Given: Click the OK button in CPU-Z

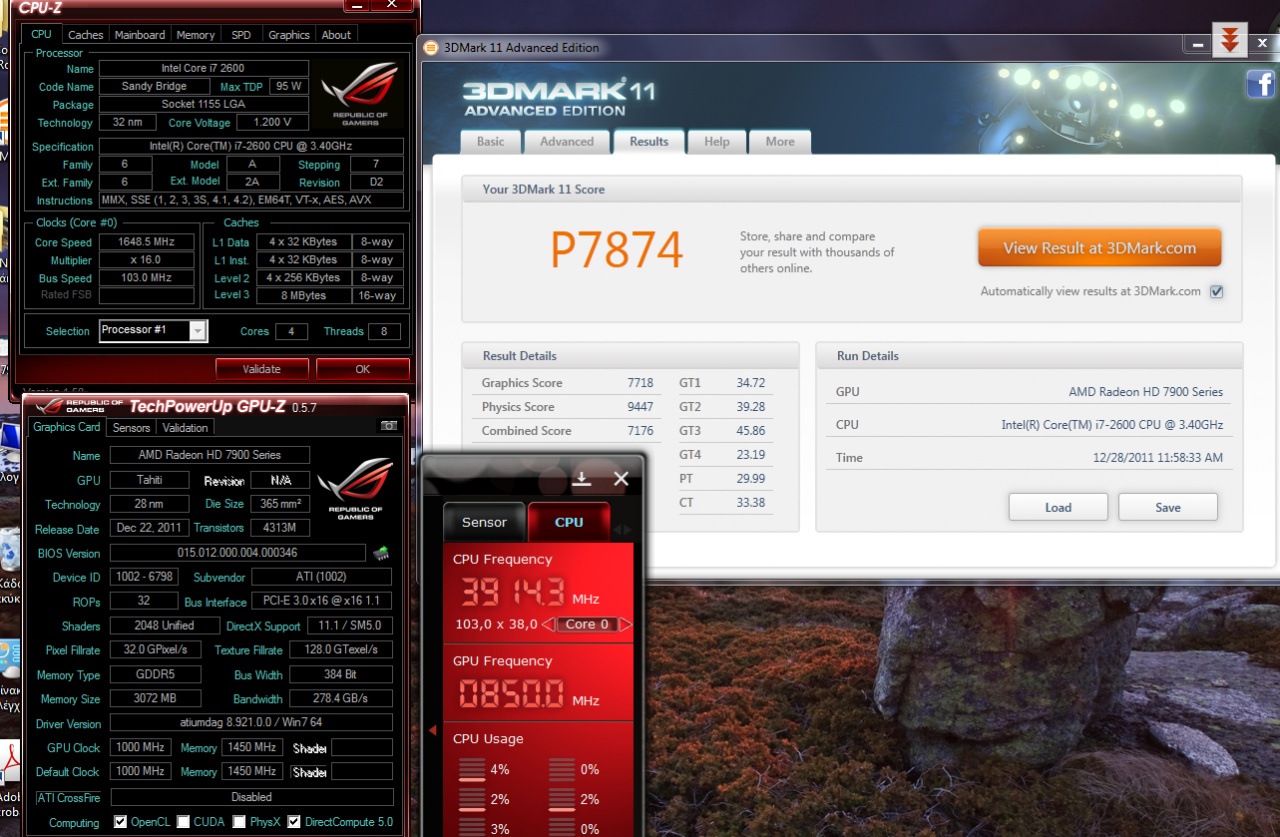Looking at the screenshot, I should (363, 369).
